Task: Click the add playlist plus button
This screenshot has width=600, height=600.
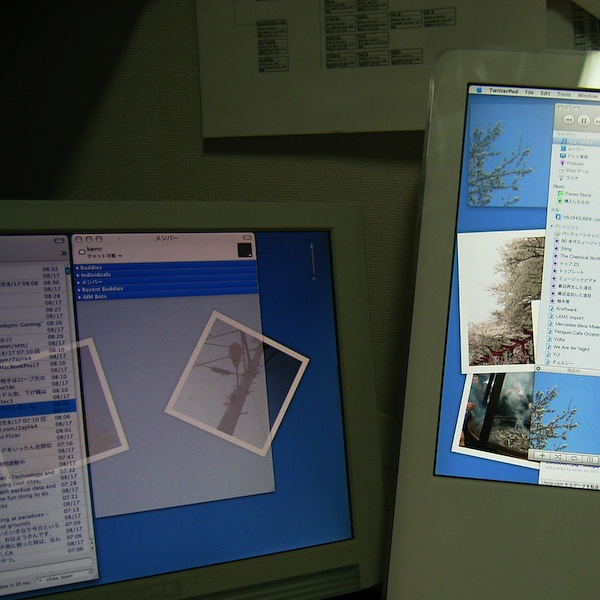Action: click(542, 456)
